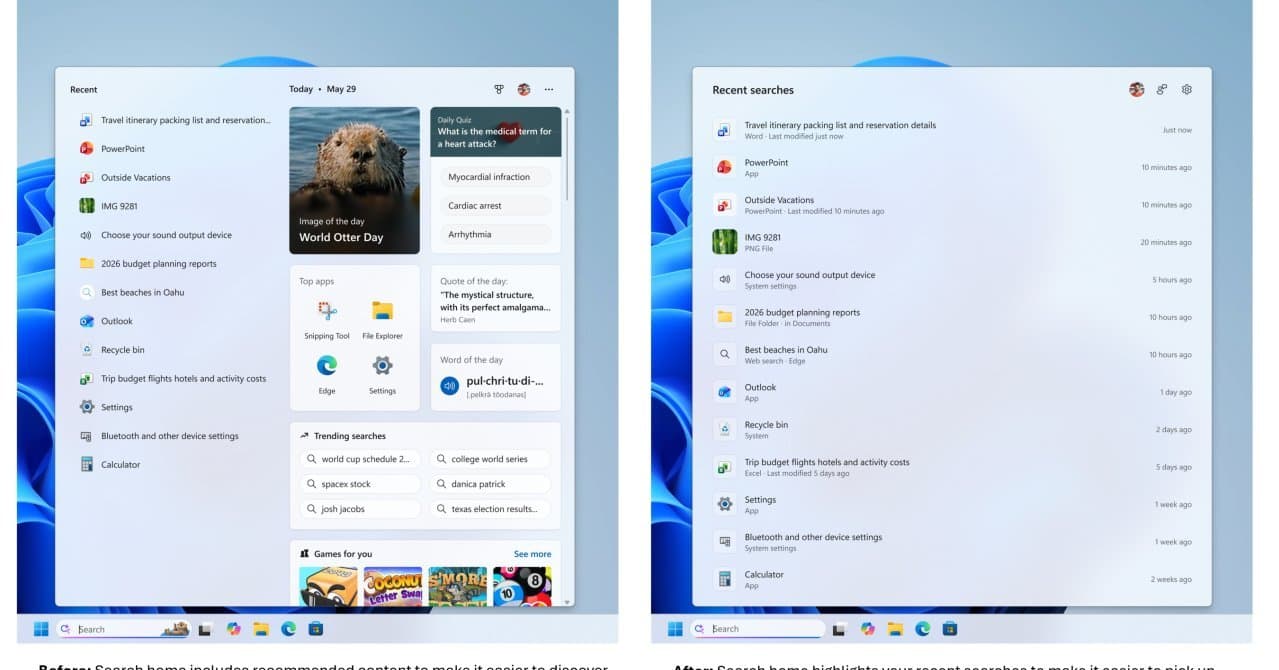This screenshot has width=1279, height=670.
Task: Play pronunciation speaker for Word of the day
Action: pos(449,385)
